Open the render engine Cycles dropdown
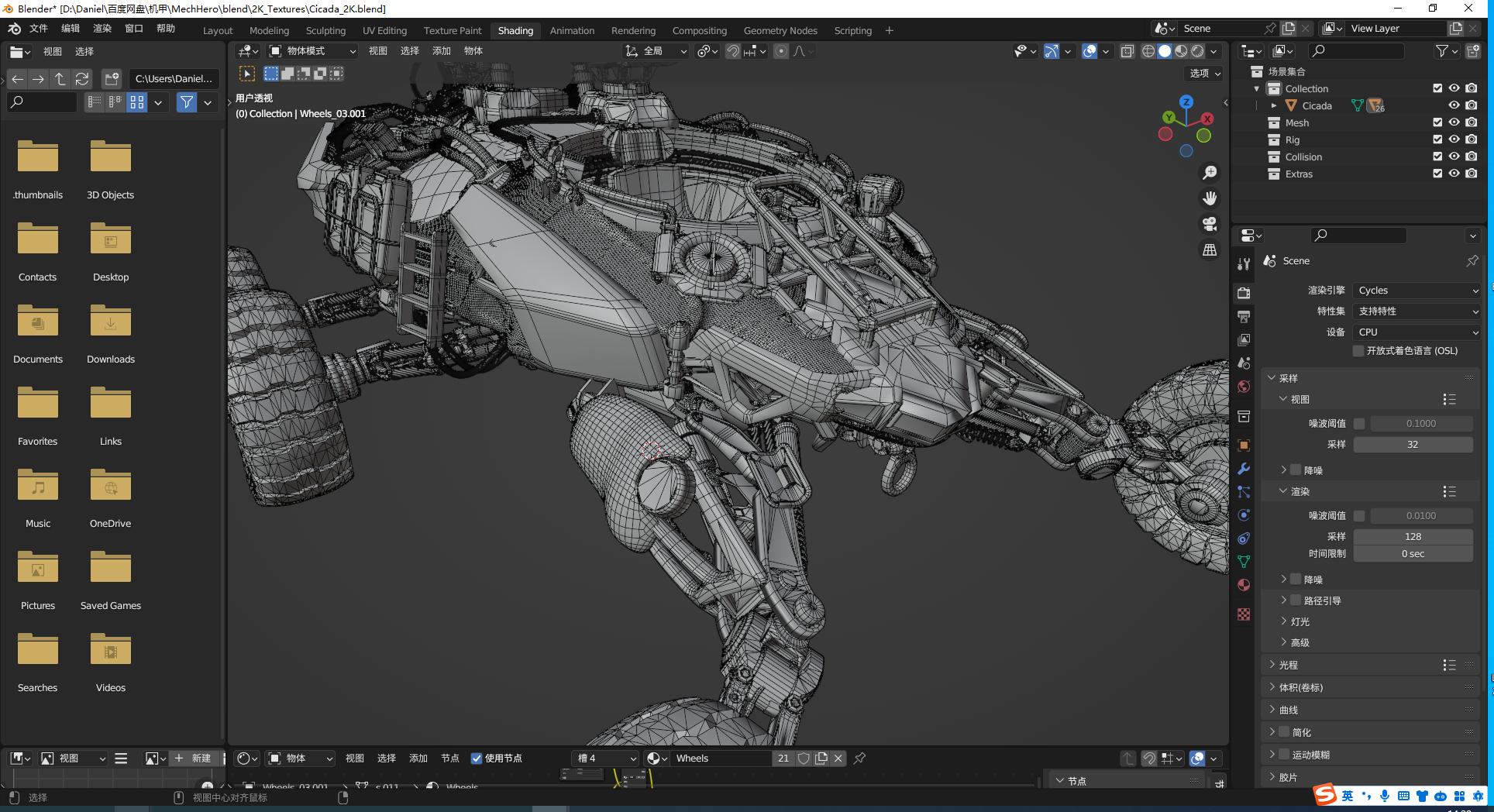Image resolution: width=1494 pixels, height=812 pixels. [x=1417, y=291]
